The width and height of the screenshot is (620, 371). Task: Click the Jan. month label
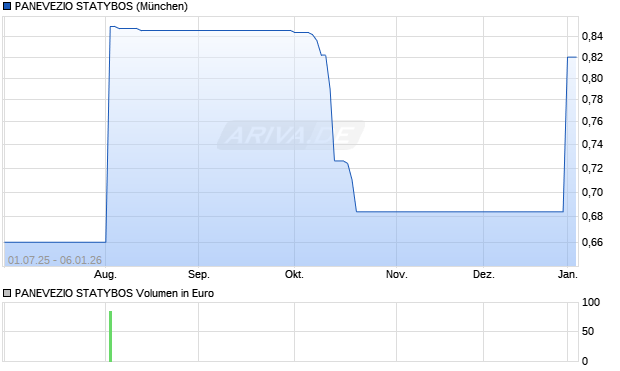click(x=568, y=274)
